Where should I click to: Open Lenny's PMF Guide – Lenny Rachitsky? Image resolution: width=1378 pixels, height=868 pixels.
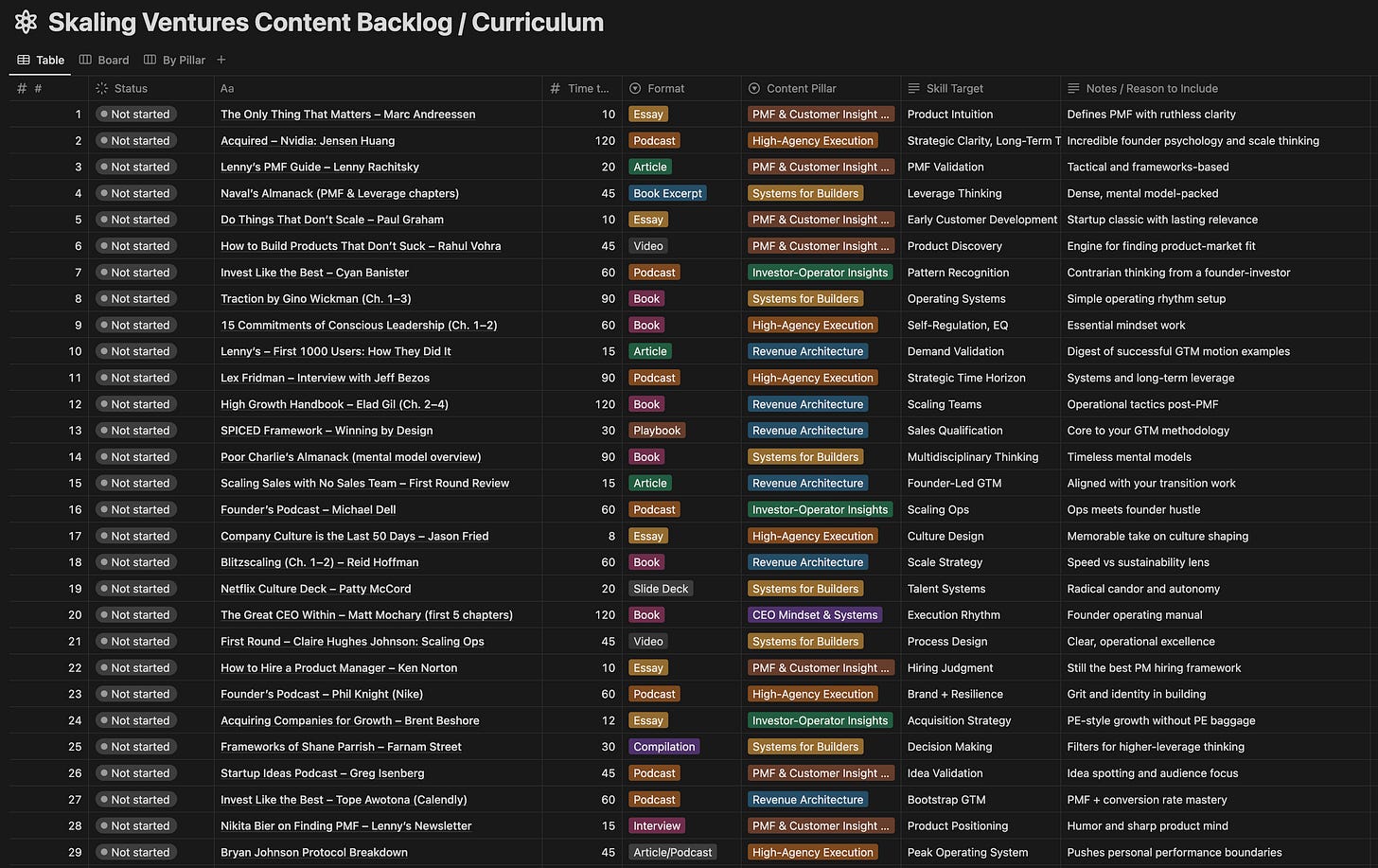[320, 168]
